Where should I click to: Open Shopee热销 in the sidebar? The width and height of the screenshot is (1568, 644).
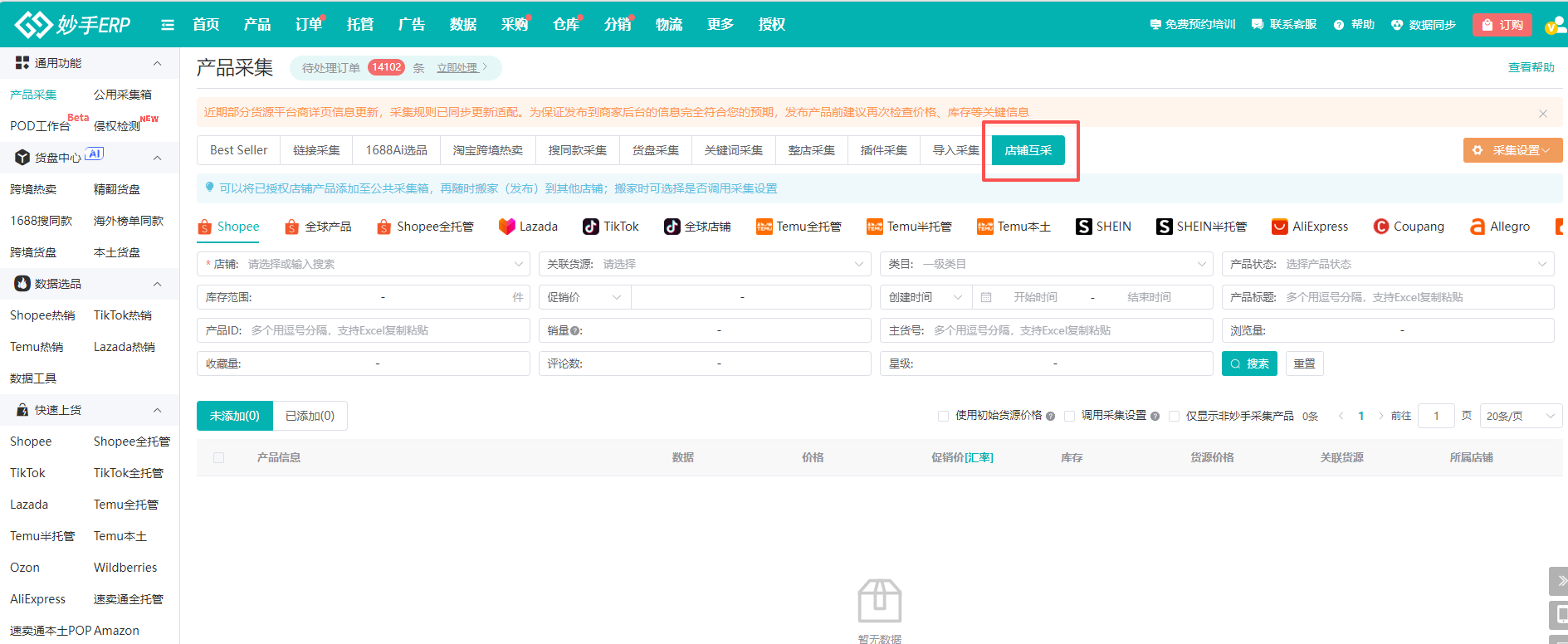[x=42, y=315]
